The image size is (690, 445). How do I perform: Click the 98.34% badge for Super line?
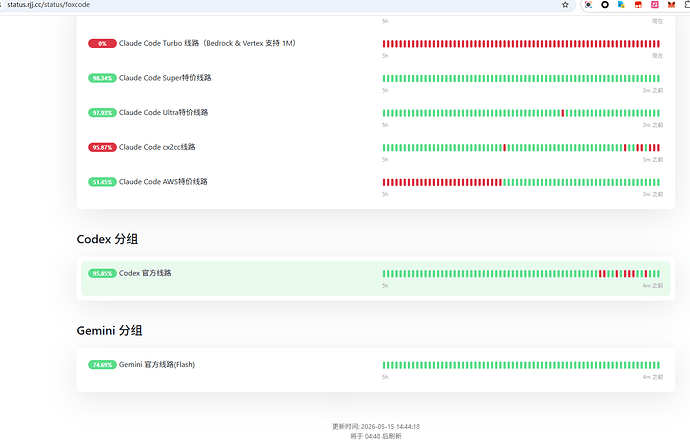click(102, 78)
